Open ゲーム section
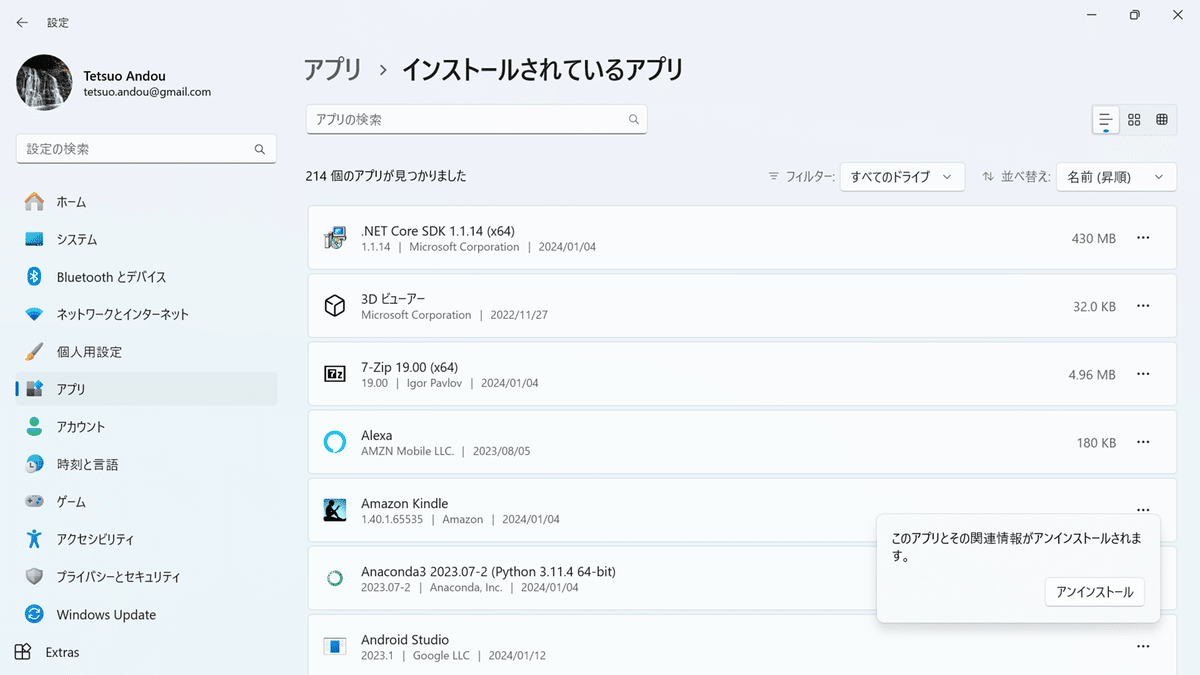This screenshot has width=1200, height=675. [147, 502]
